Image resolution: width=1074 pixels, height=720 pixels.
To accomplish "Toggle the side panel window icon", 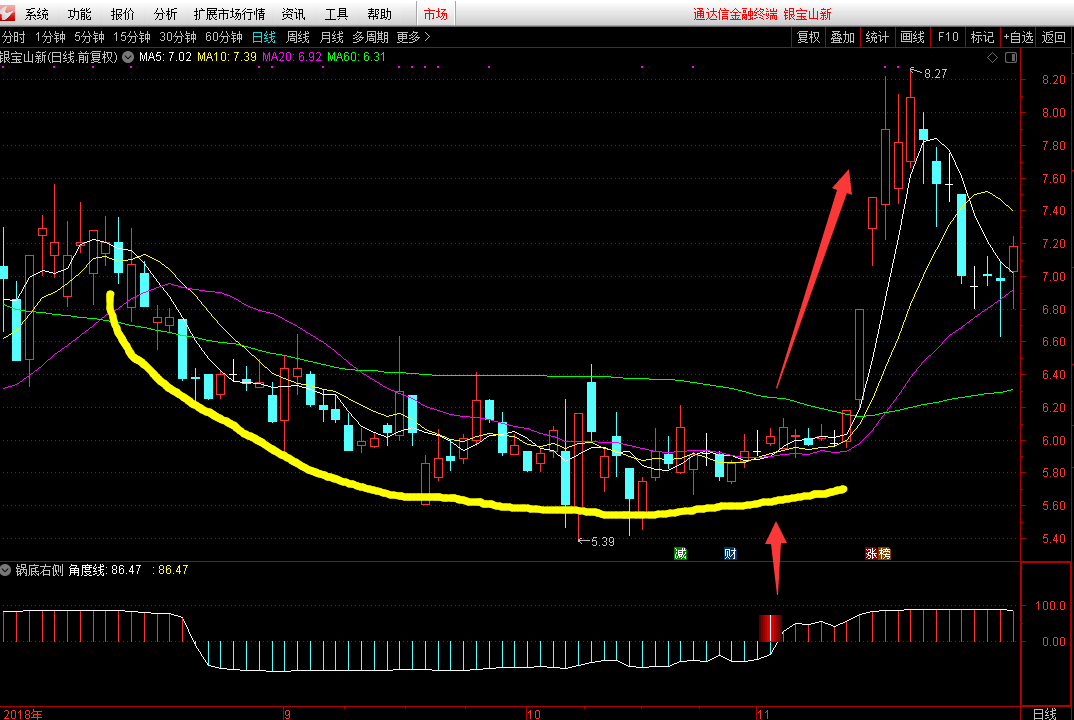I will (x=1011, y=58).
